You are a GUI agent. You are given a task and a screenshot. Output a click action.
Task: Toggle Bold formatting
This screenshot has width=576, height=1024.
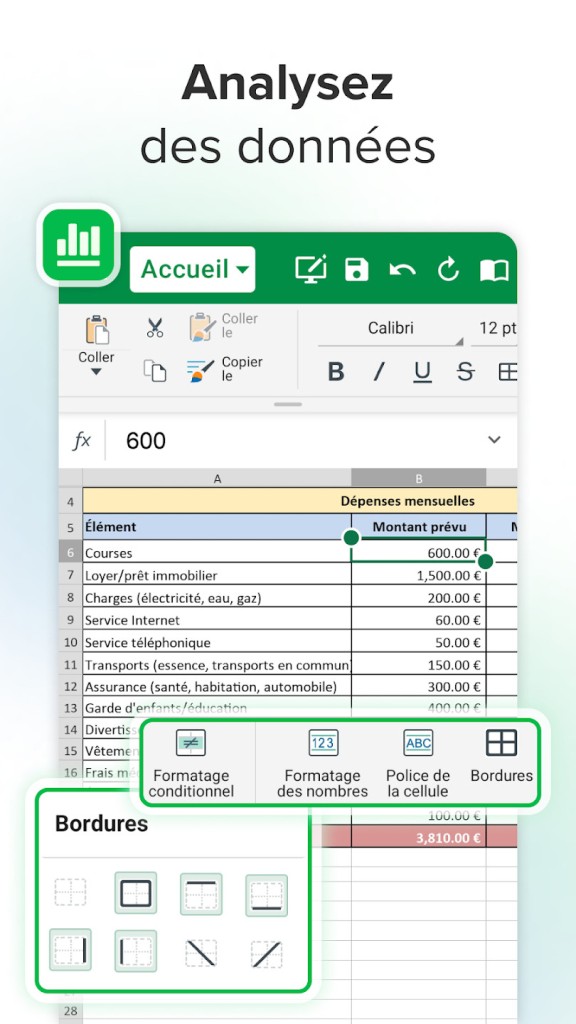pos(336,372)
